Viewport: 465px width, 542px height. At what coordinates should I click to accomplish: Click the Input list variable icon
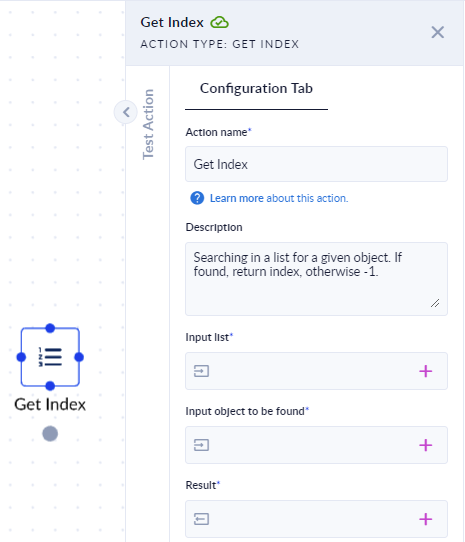click(x=201, y=371)
